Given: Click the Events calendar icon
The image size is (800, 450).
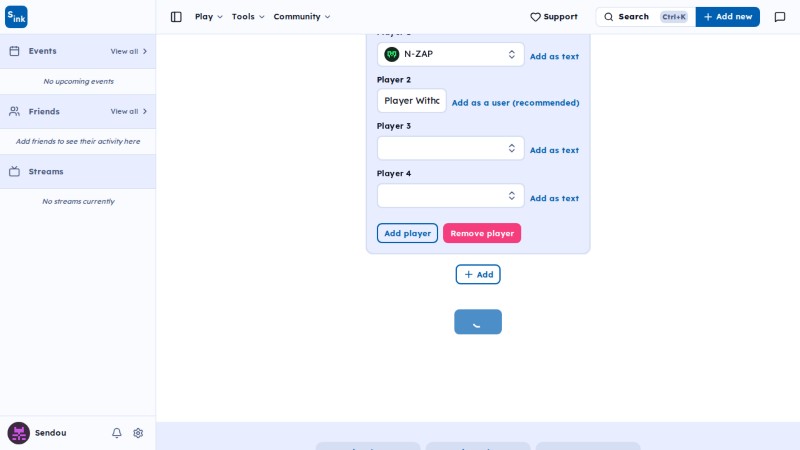Looking at the screenshot, I should coord(14,51).
